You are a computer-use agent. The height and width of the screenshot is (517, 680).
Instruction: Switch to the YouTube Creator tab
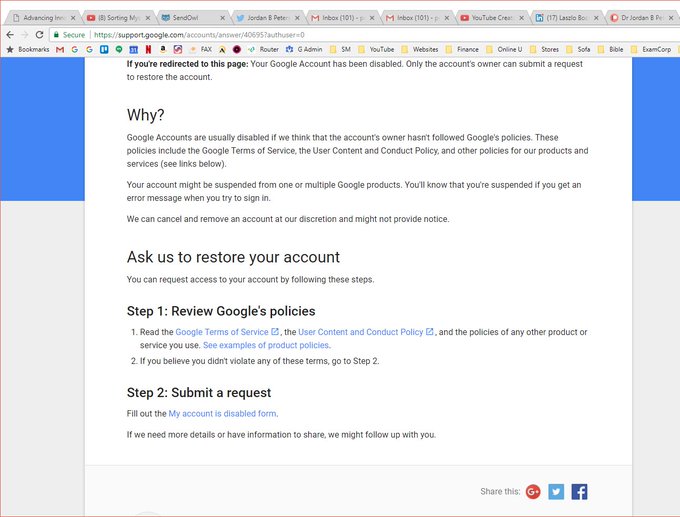(x=491, y=18)
